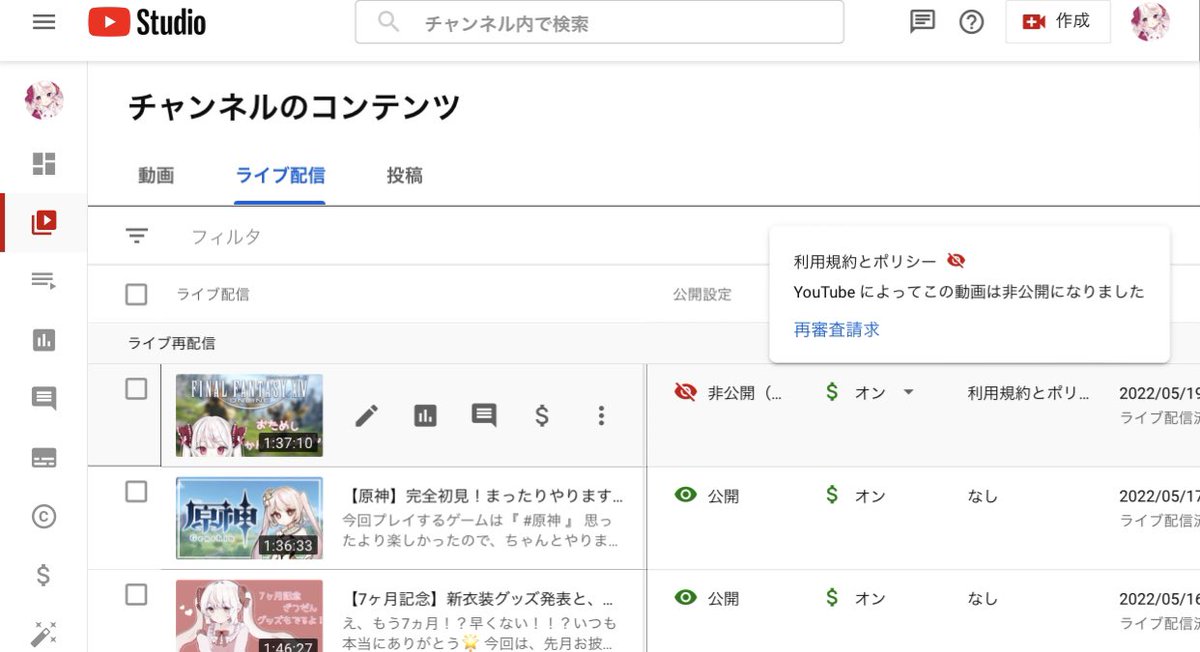Open Comments icon in the sidebar
Screen dimensions: 1200x652
pyautogui.click(x=44, y=399)
